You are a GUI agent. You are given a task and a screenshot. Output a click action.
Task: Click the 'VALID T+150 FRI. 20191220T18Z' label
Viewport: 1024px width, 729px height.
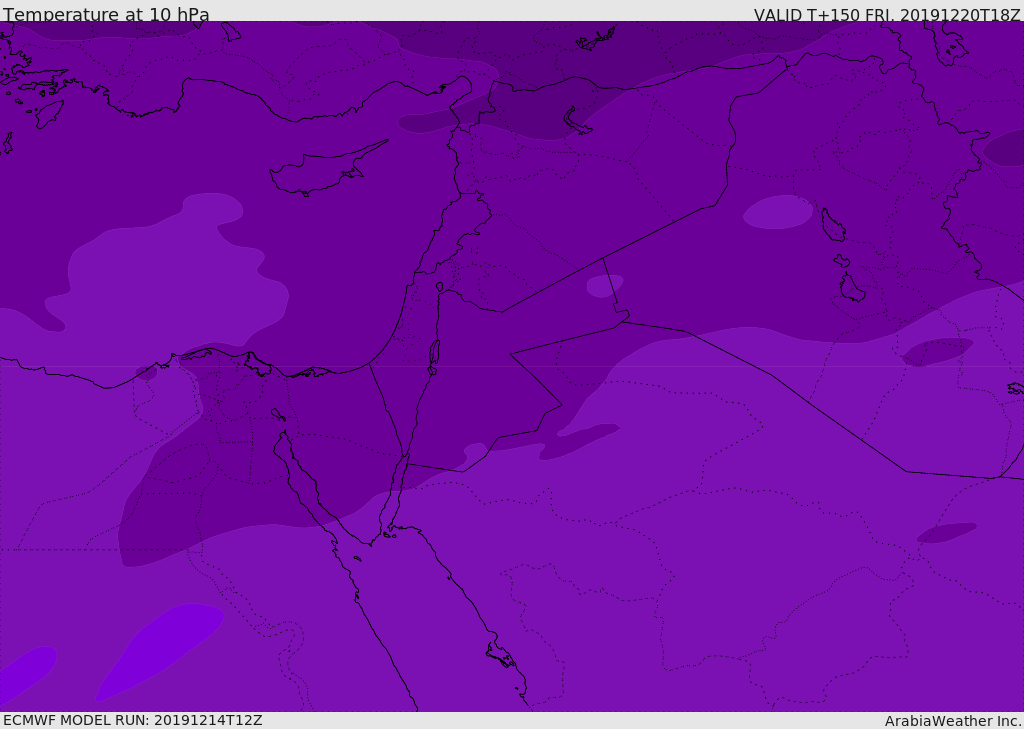tap(887, 15)
